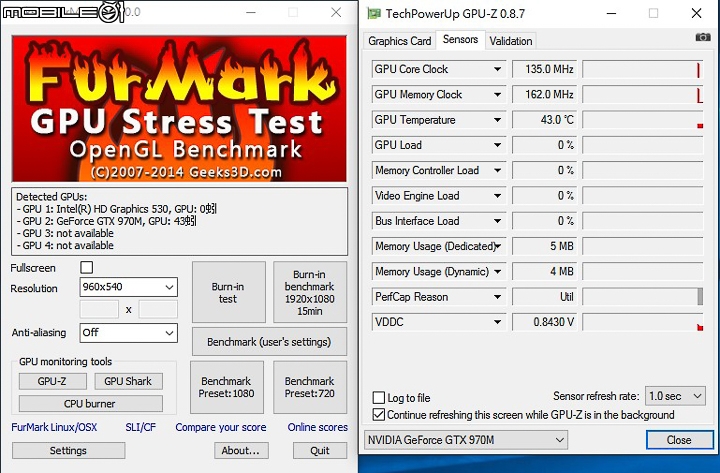Click the 43.0 °C temperature value
This screenshot has height=473, width=720.
coord(544,120)
